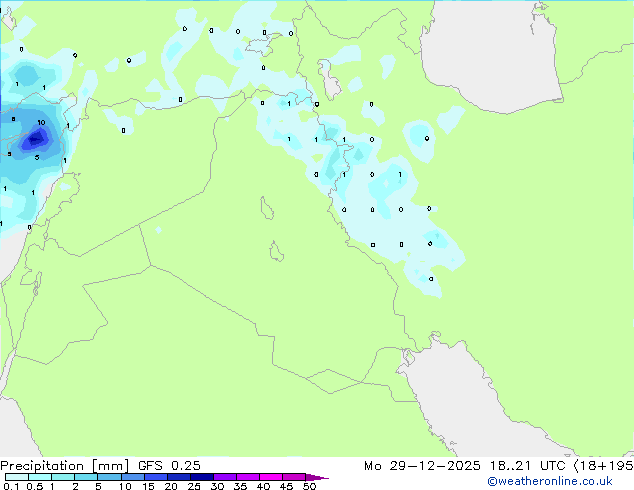The image size is (634, 490).
Task: Select the legend swatch between 1 and 2
Action: point(63,477)
